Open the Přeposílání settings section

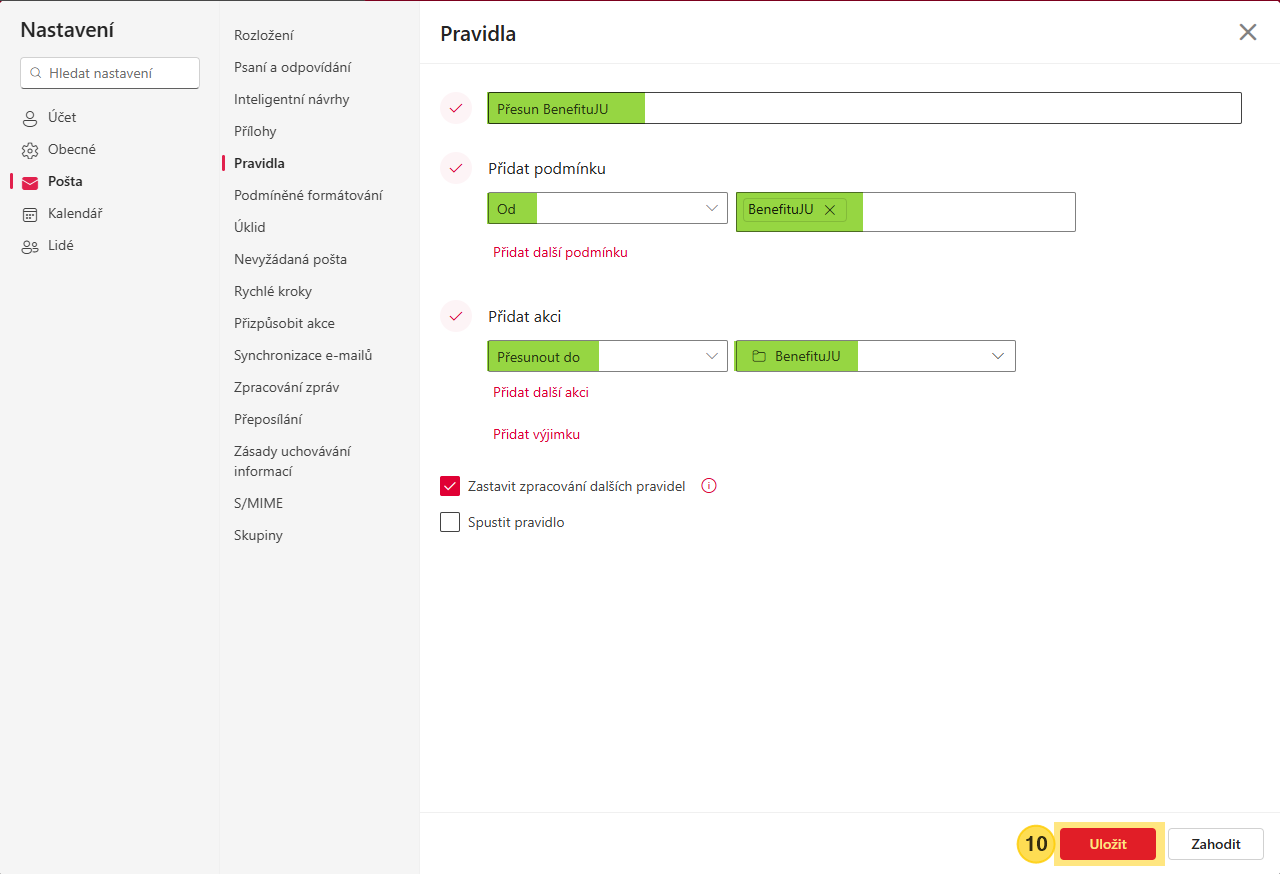point(268,419)
